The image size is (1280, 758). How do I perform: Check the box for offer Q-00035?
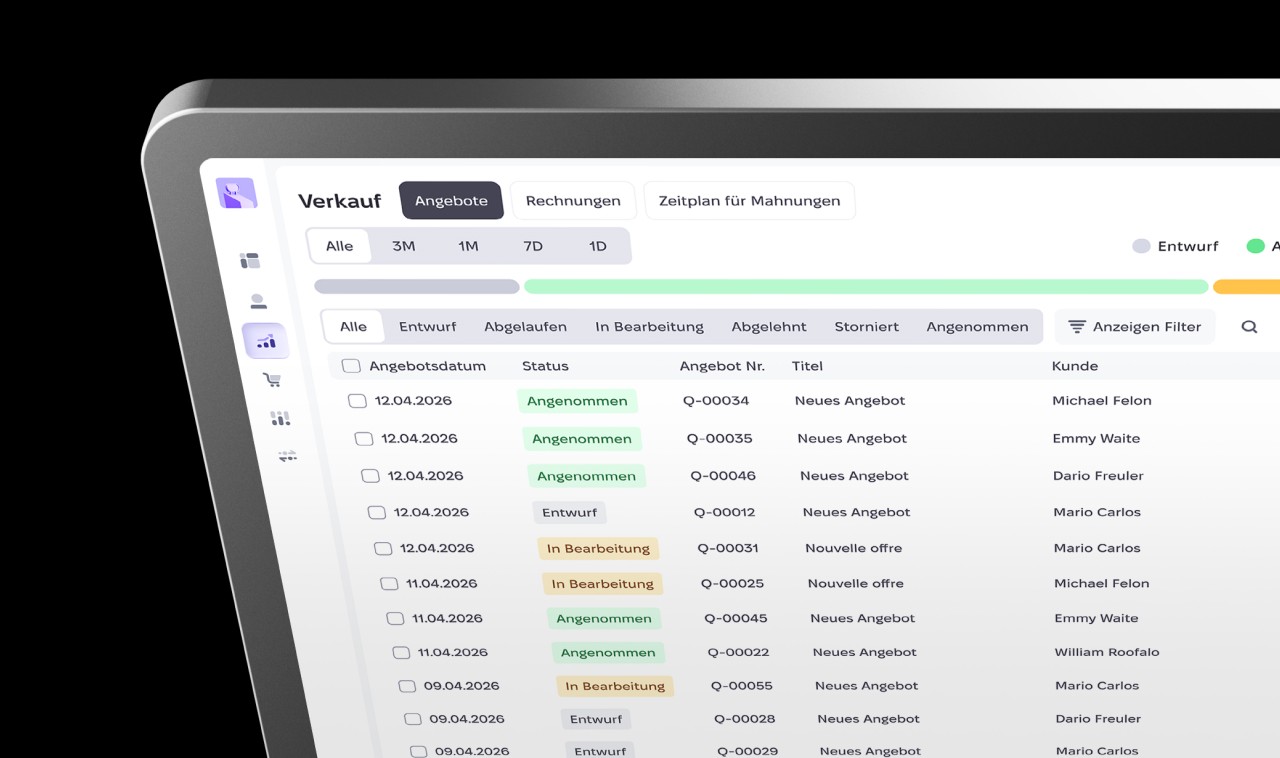pos(364,439)
